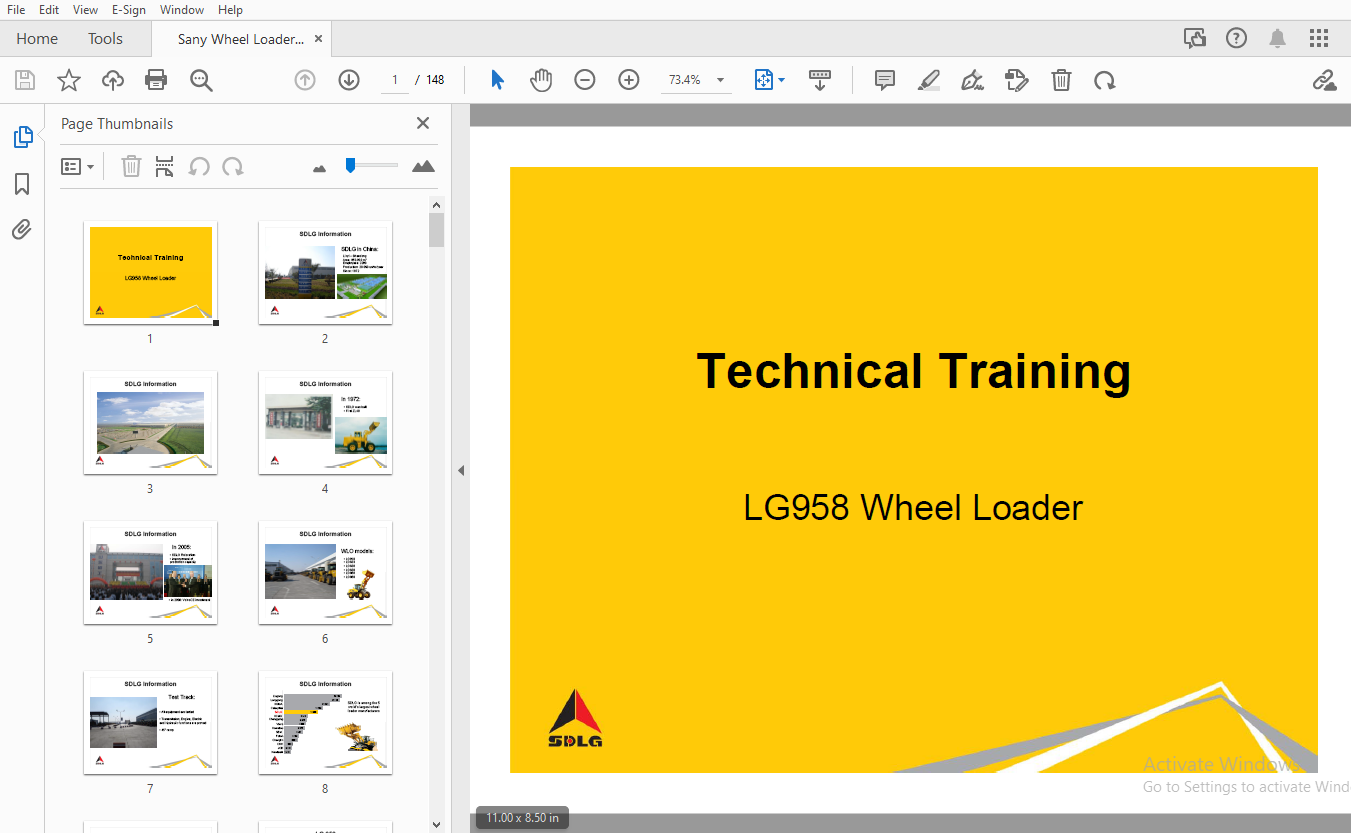View notifications bell
Screen dimensions: 1351x833
point(1278,39)
